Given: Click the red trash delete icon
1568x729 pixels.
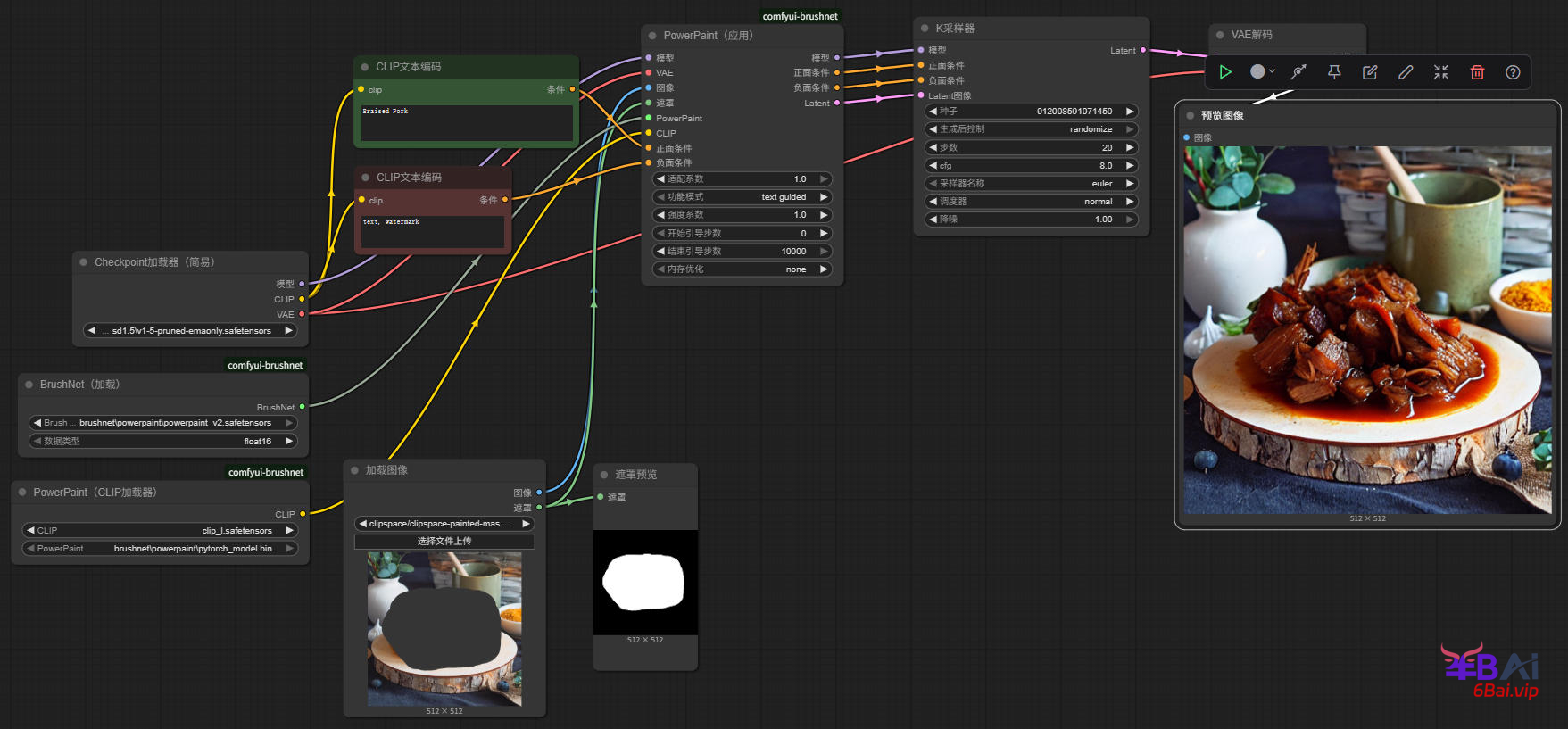Looking at the screenshot, I should [1477, 72].
